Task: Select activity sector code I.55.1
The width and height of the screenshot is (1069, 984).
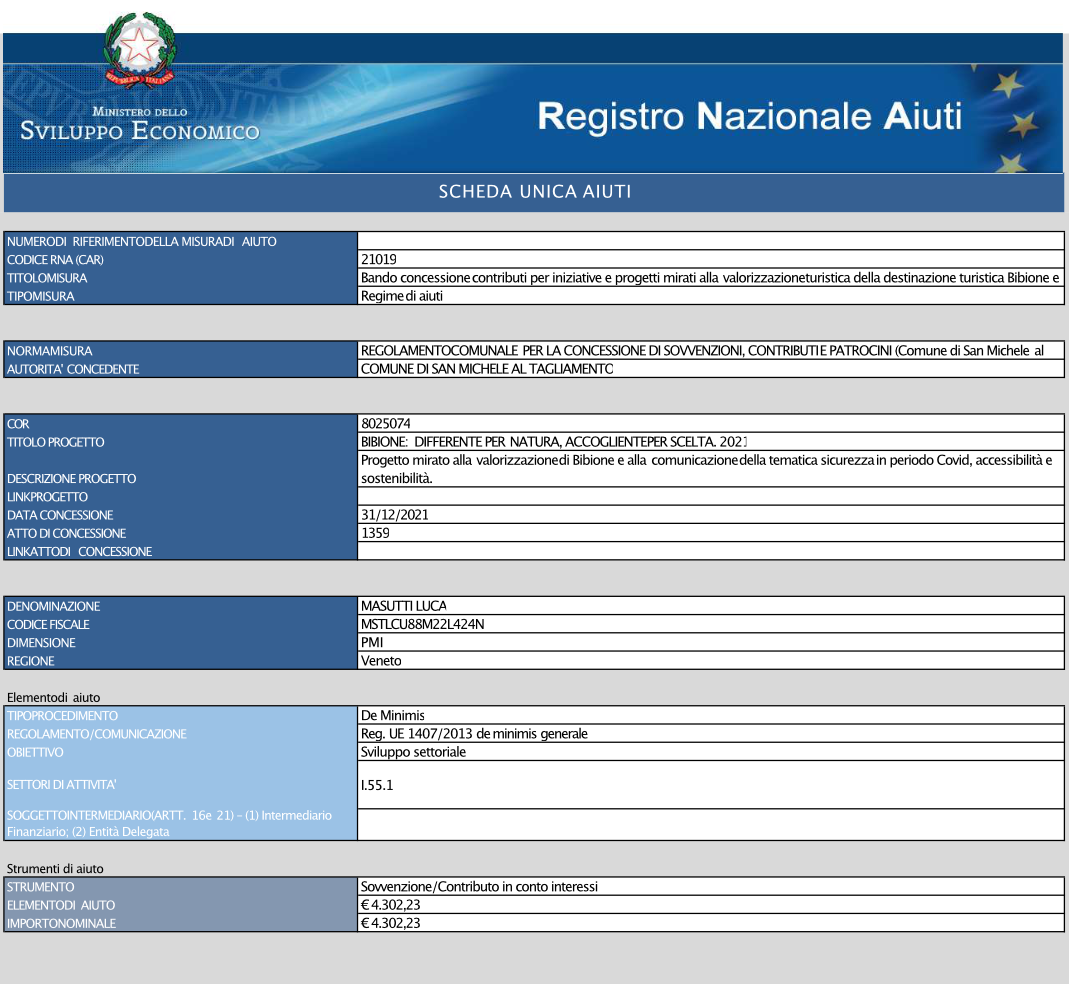Action: 376,786
